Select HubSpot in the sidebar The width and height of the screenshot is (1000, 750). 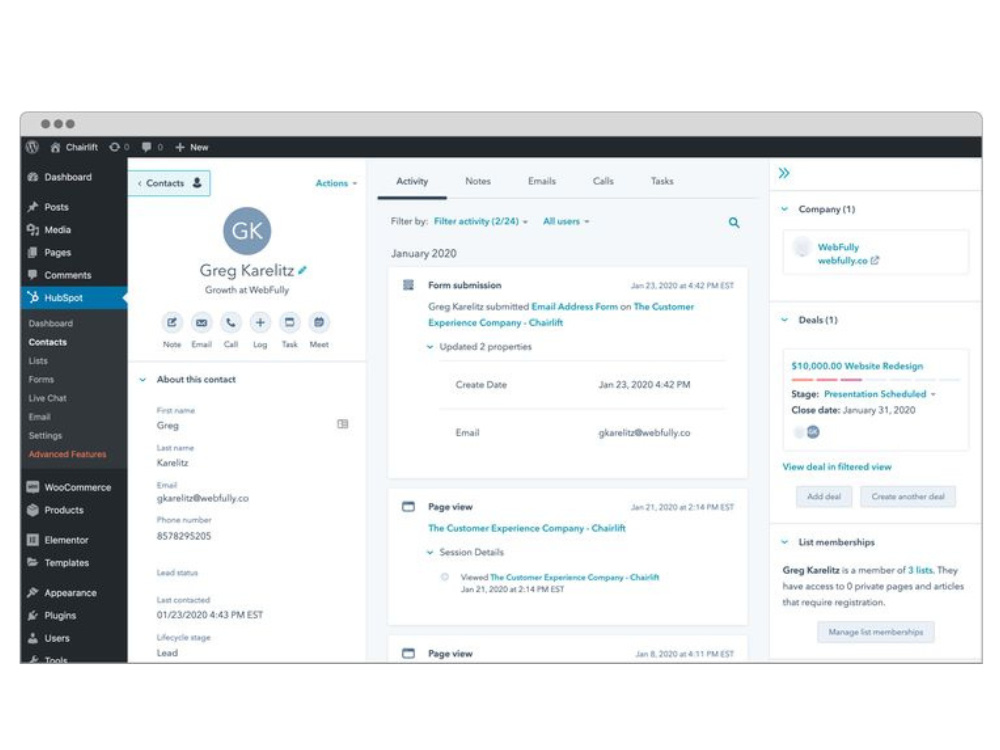pos(73,298)
